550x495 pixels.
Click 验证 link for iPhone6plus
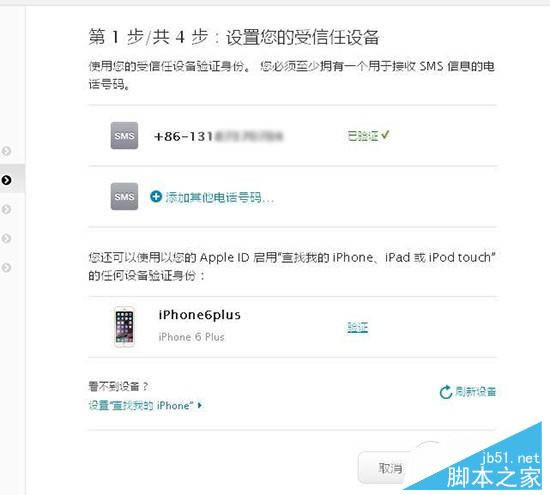357,327
